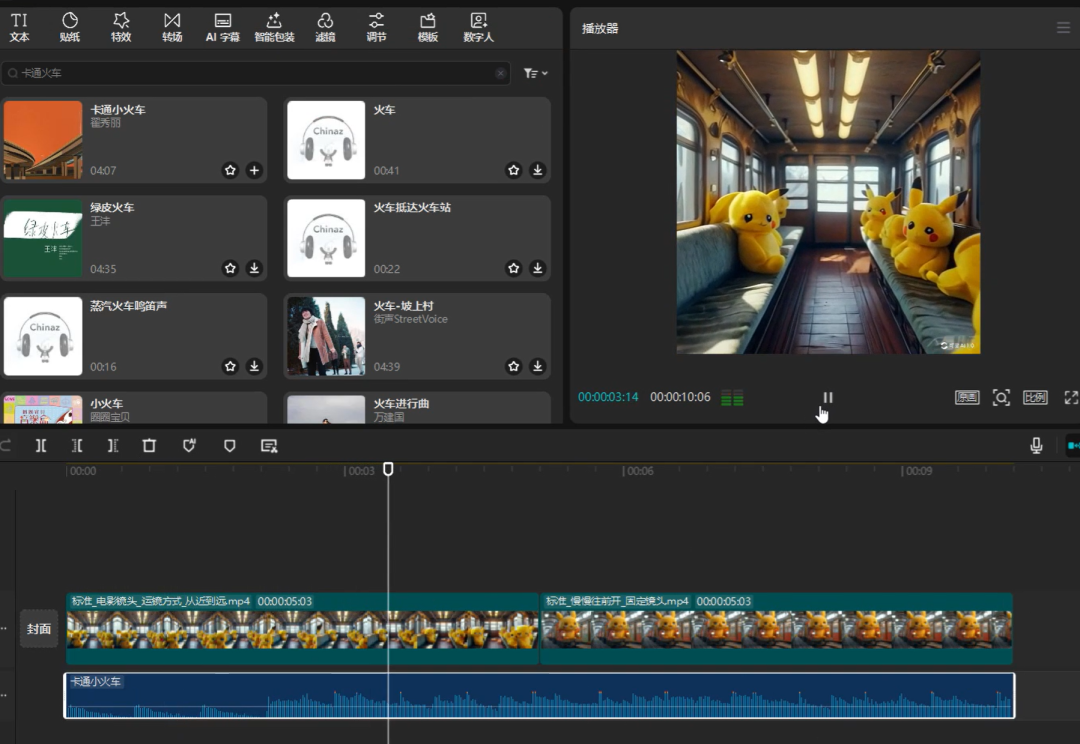This screenshot has width=1080, height=744.
Task: Download the 火车 00:41 audio
Action: (538, 170)
